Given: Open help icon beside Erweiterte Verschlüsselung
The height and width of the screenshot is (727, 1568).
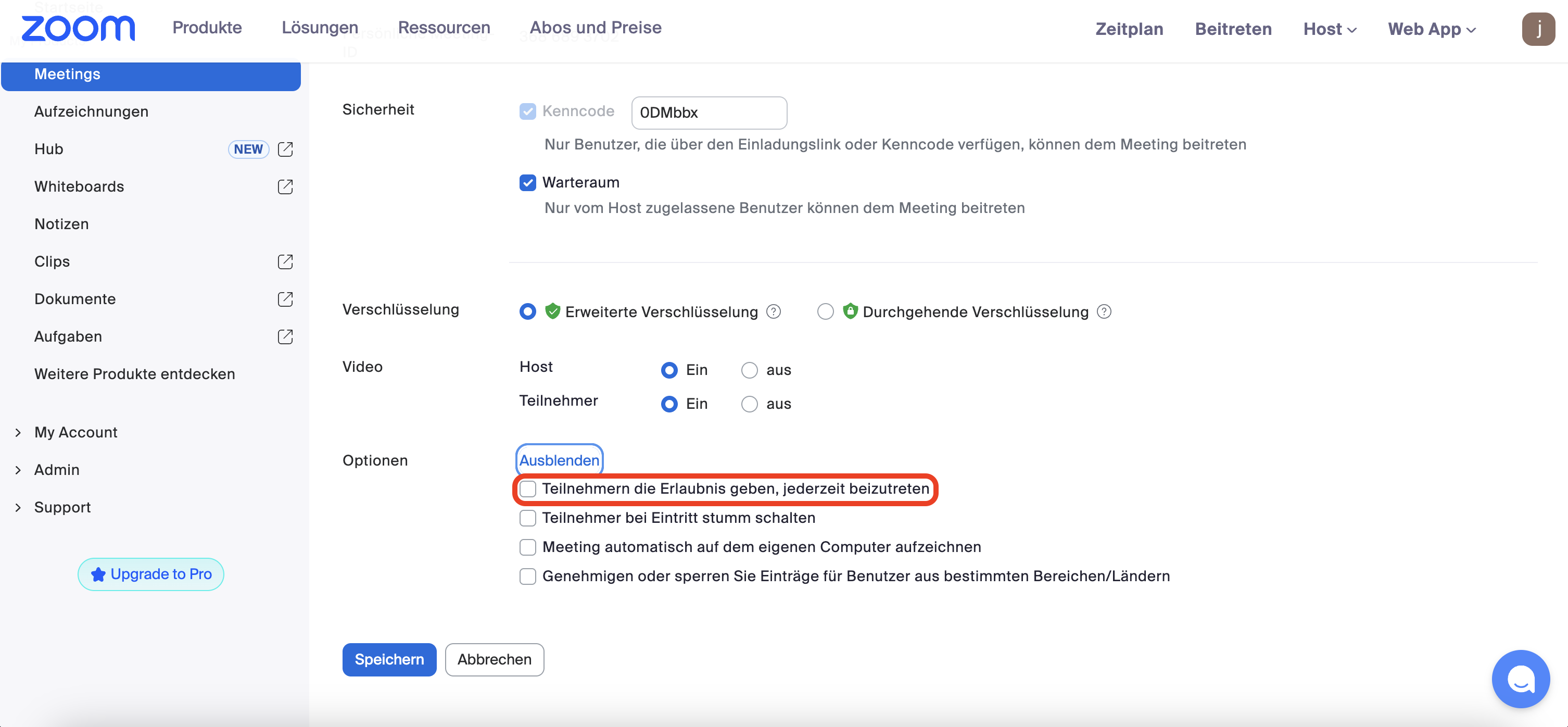Looking at the screenshot, I should tap(773, 312).
